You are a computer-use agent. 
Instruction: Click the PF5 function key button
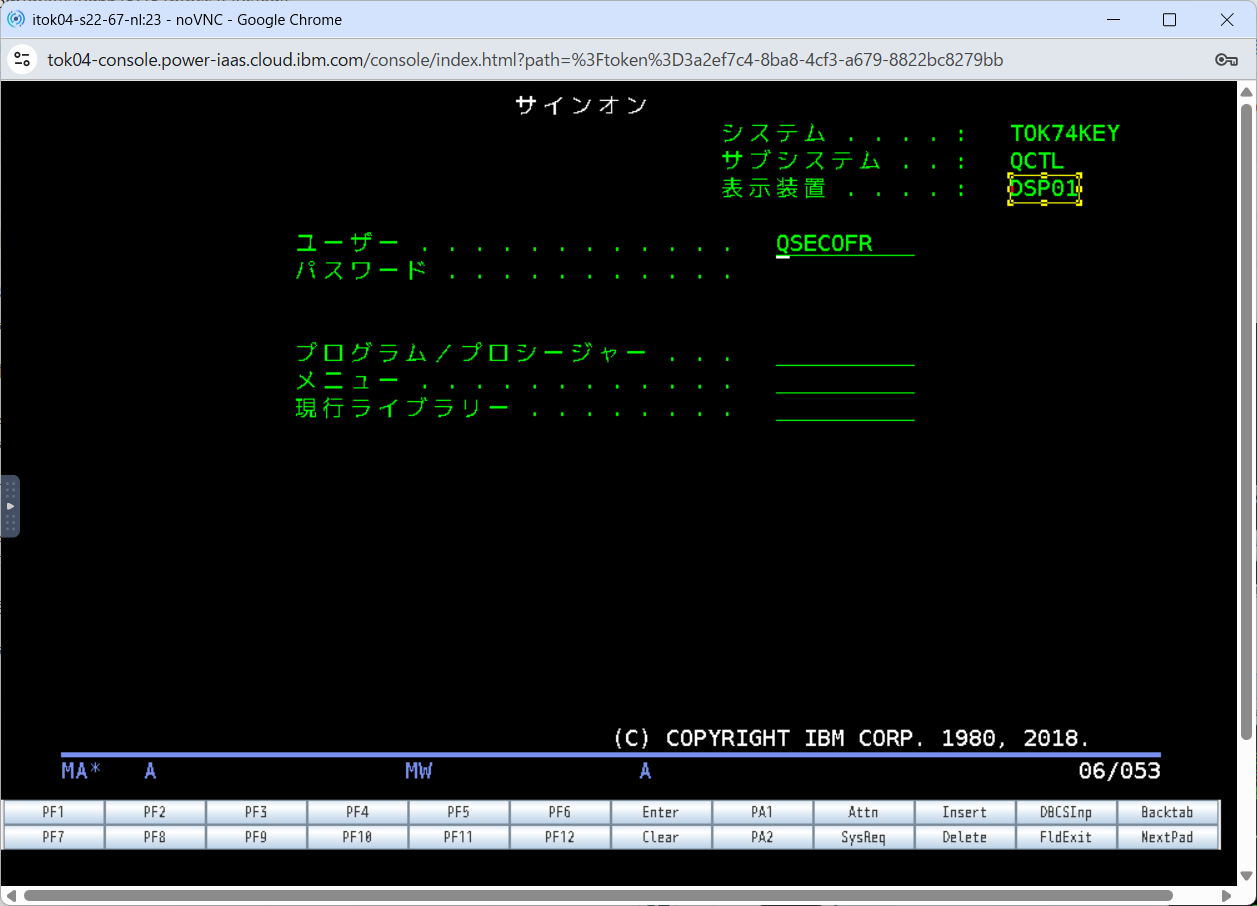(x=458, y=812)
